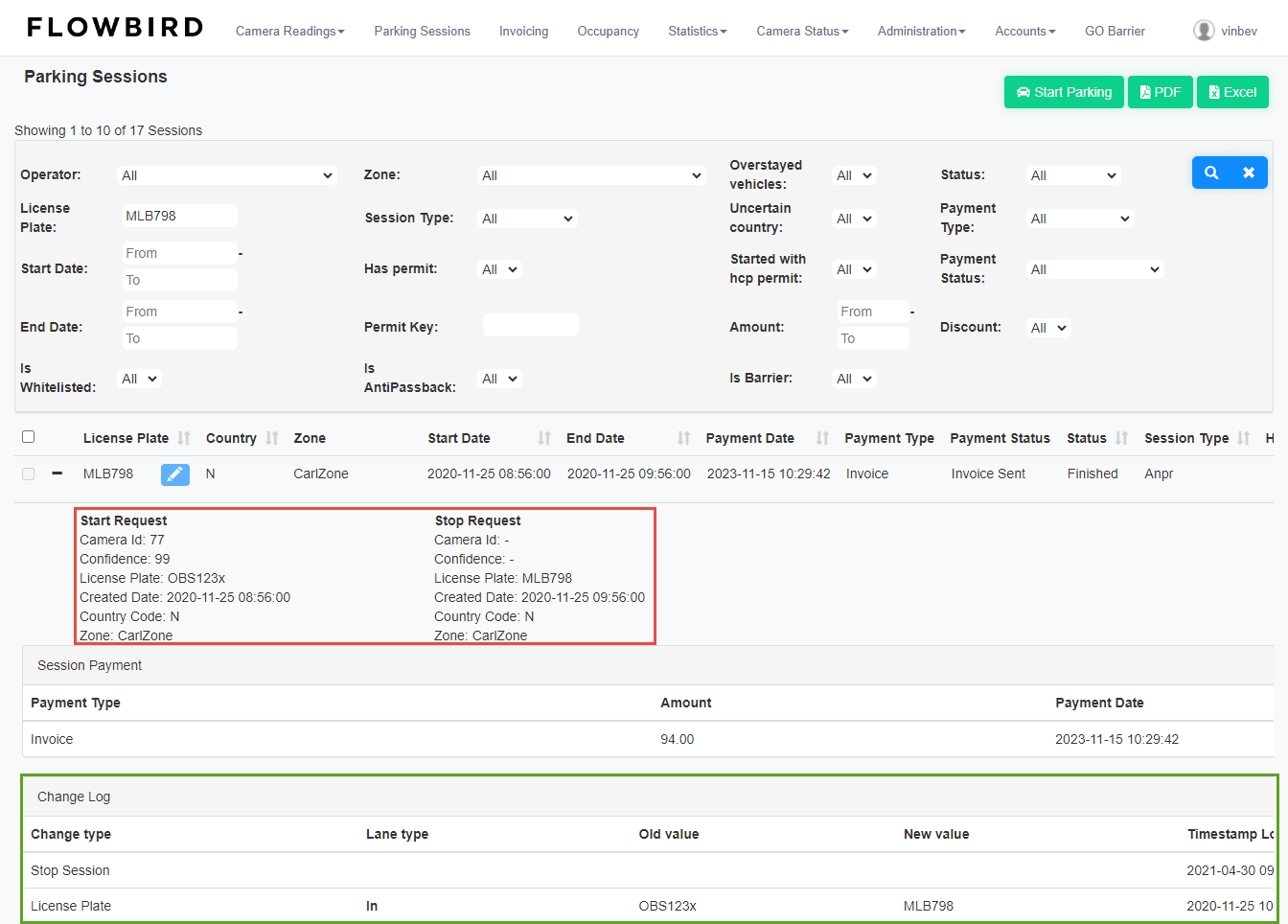Export sessions with the Excel button
Viewport: 1288px width, 924px height.
(x=1232, y=92)
